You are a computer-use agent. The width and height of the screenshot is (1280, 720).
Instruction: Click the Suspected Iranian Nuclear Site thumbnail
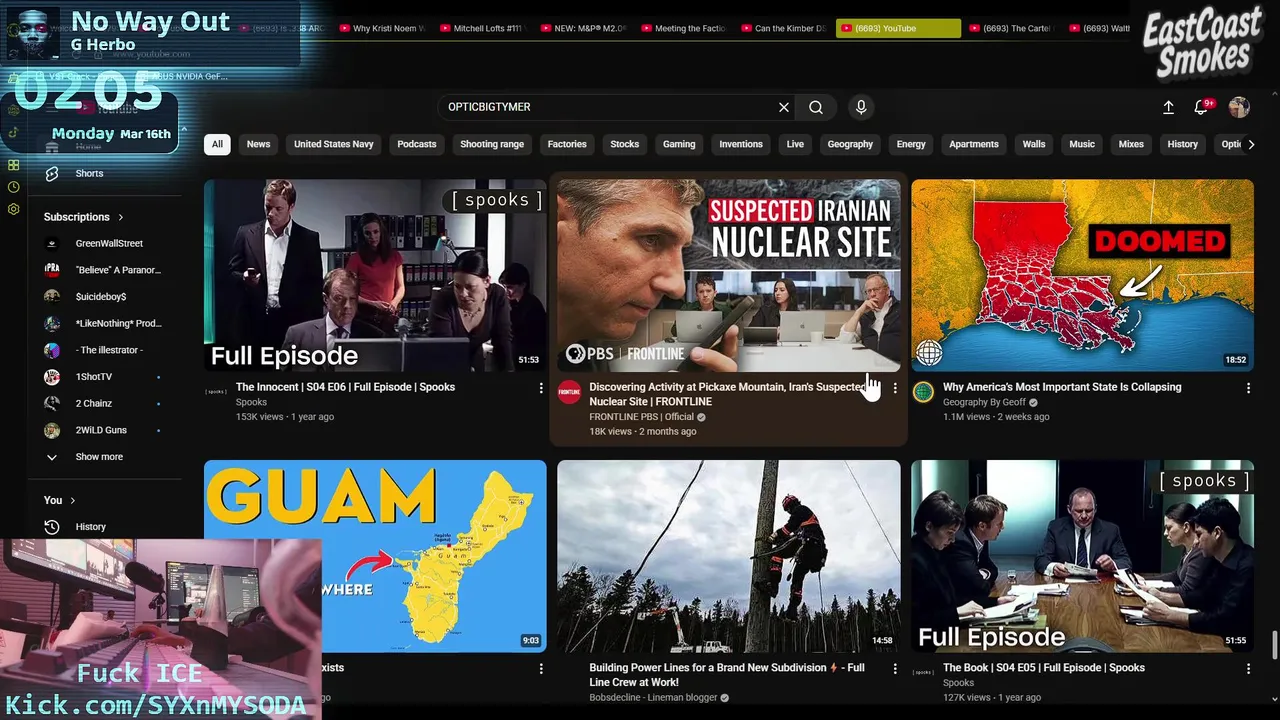729,276
